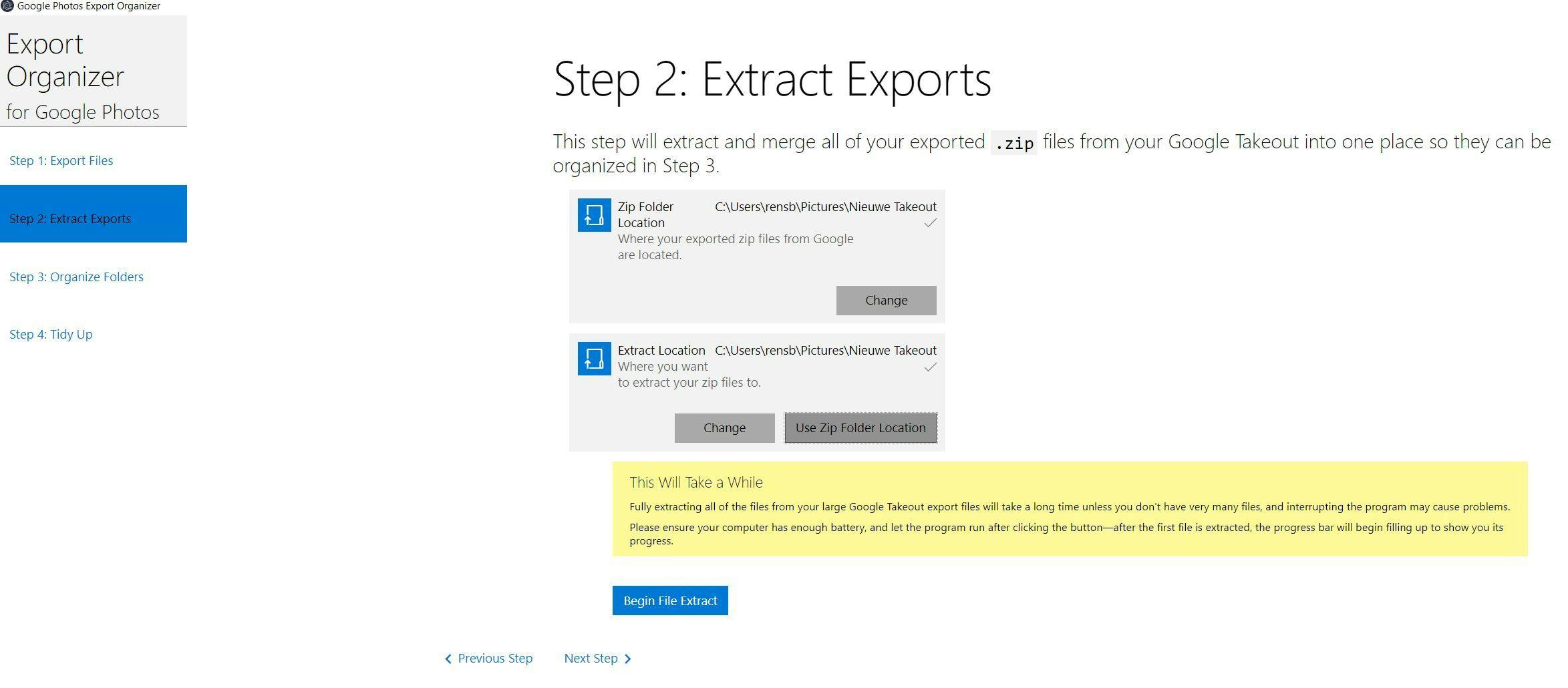Click the 'for Google Photos' subtitle
The width and height of the screenshot is (1568, 688).
tap(83, 112)
